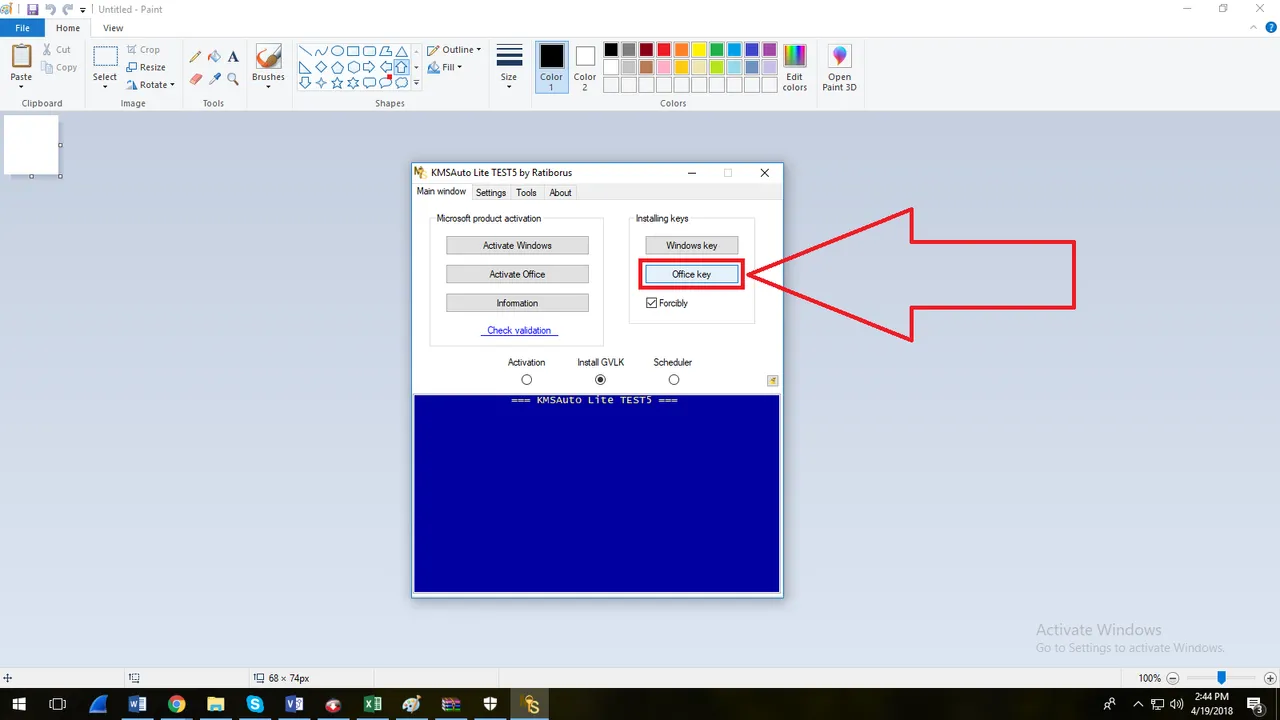Open the Paste dropdown arrow
This screenshot has width=1280, height=720.
click(x=21, y=87)
